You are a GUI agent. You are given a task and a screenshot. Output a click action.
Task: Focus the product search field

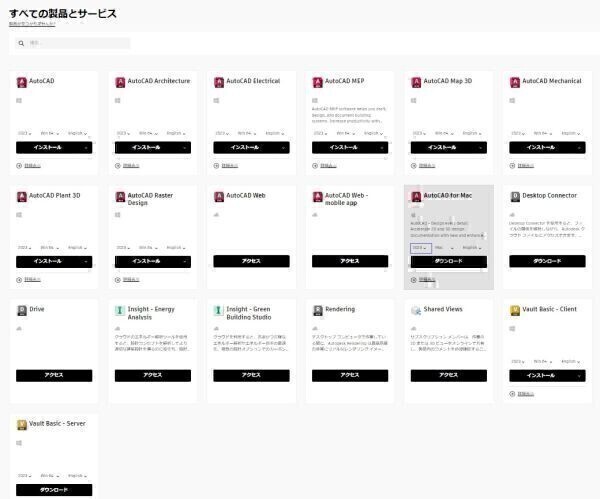(x=73, y=43)
